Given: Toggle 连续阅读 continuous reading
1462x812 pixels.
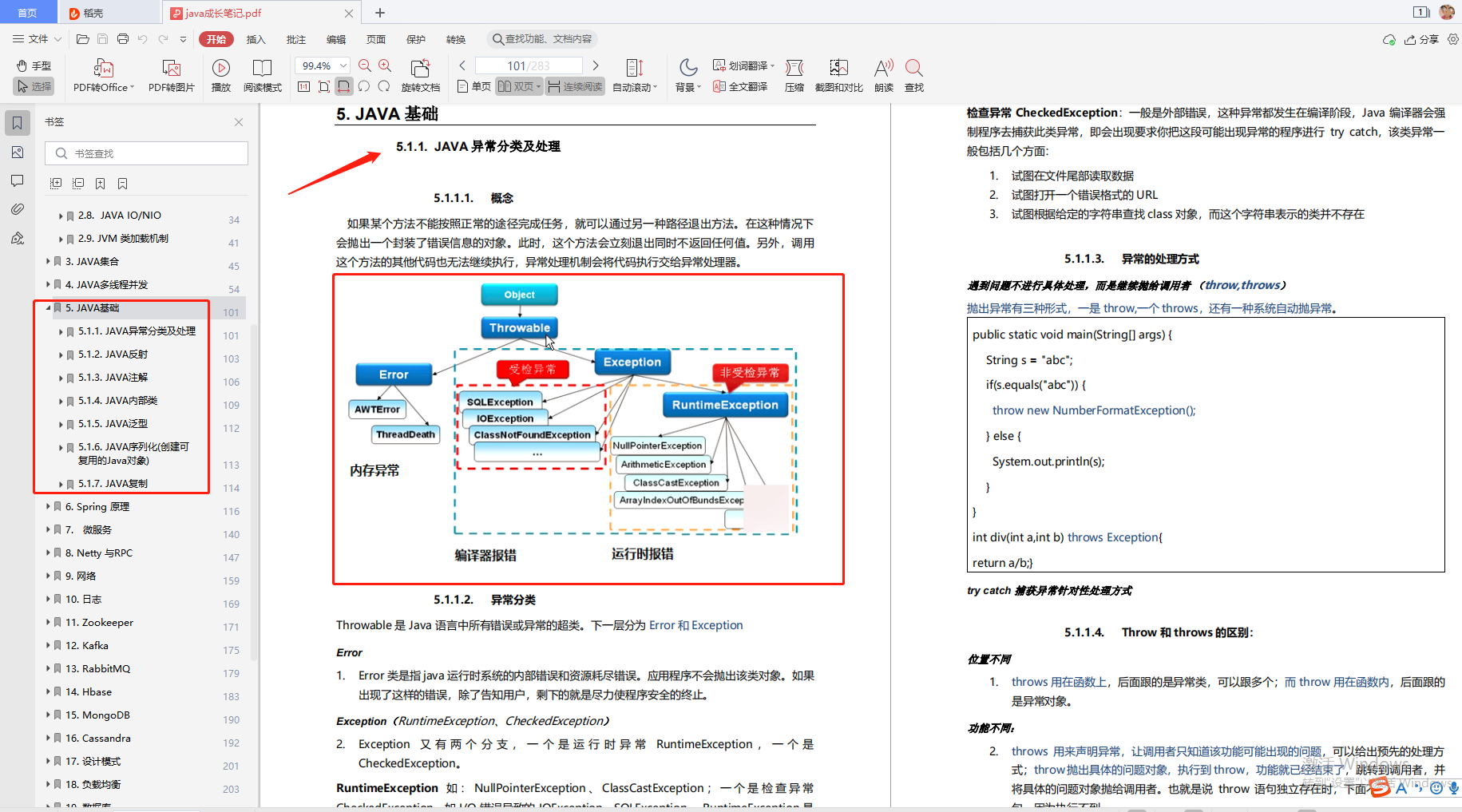Looking at the screenshot, I should point(575,86).
